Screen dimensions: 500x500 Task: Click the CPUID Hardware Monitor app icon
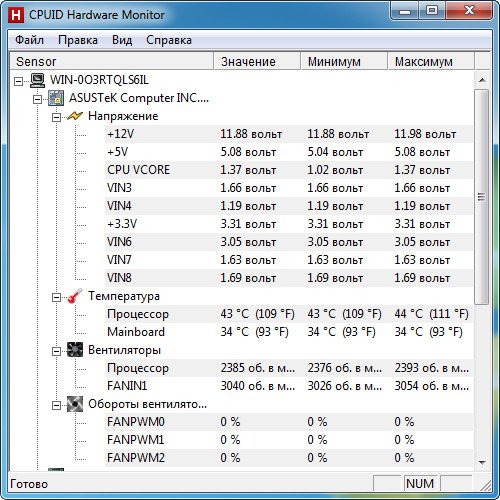pos(15,15)
